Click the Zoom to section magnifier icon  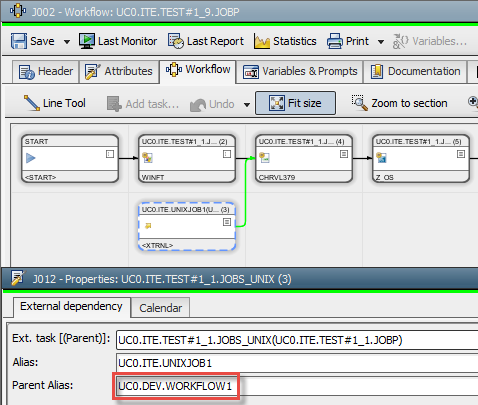[360, 103]
